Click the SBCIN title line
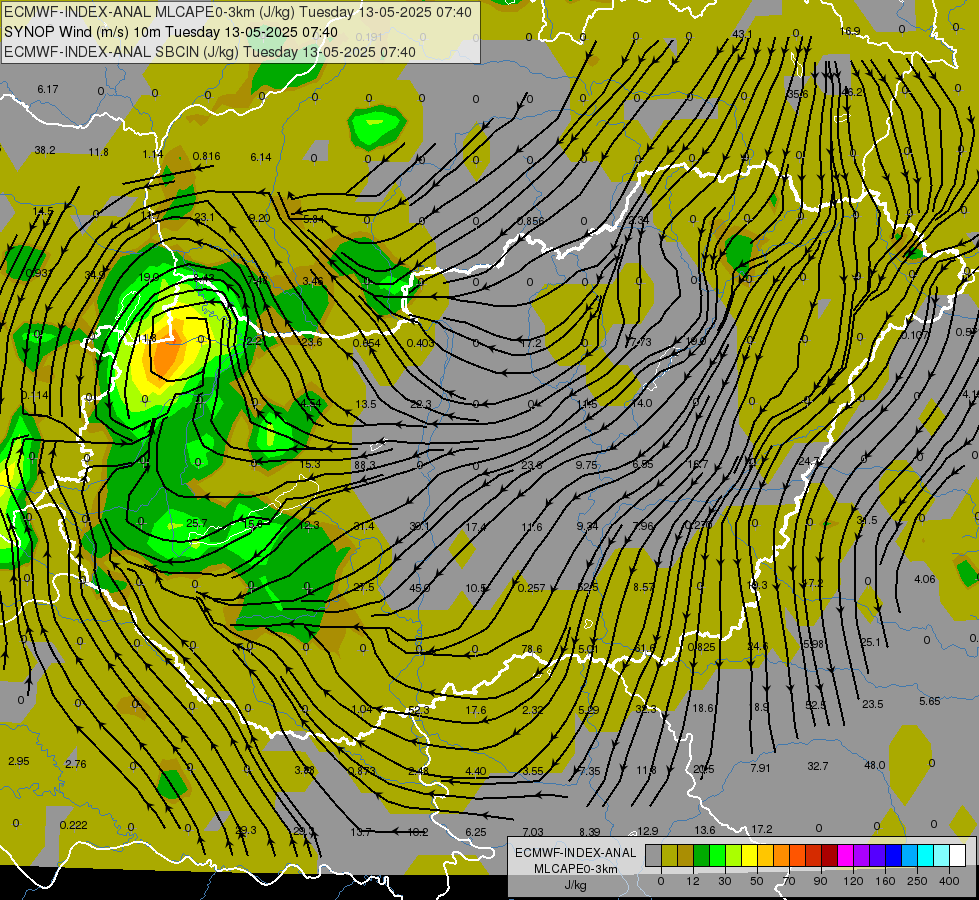This screenshot has height=900, width=979. pos(210,52)
